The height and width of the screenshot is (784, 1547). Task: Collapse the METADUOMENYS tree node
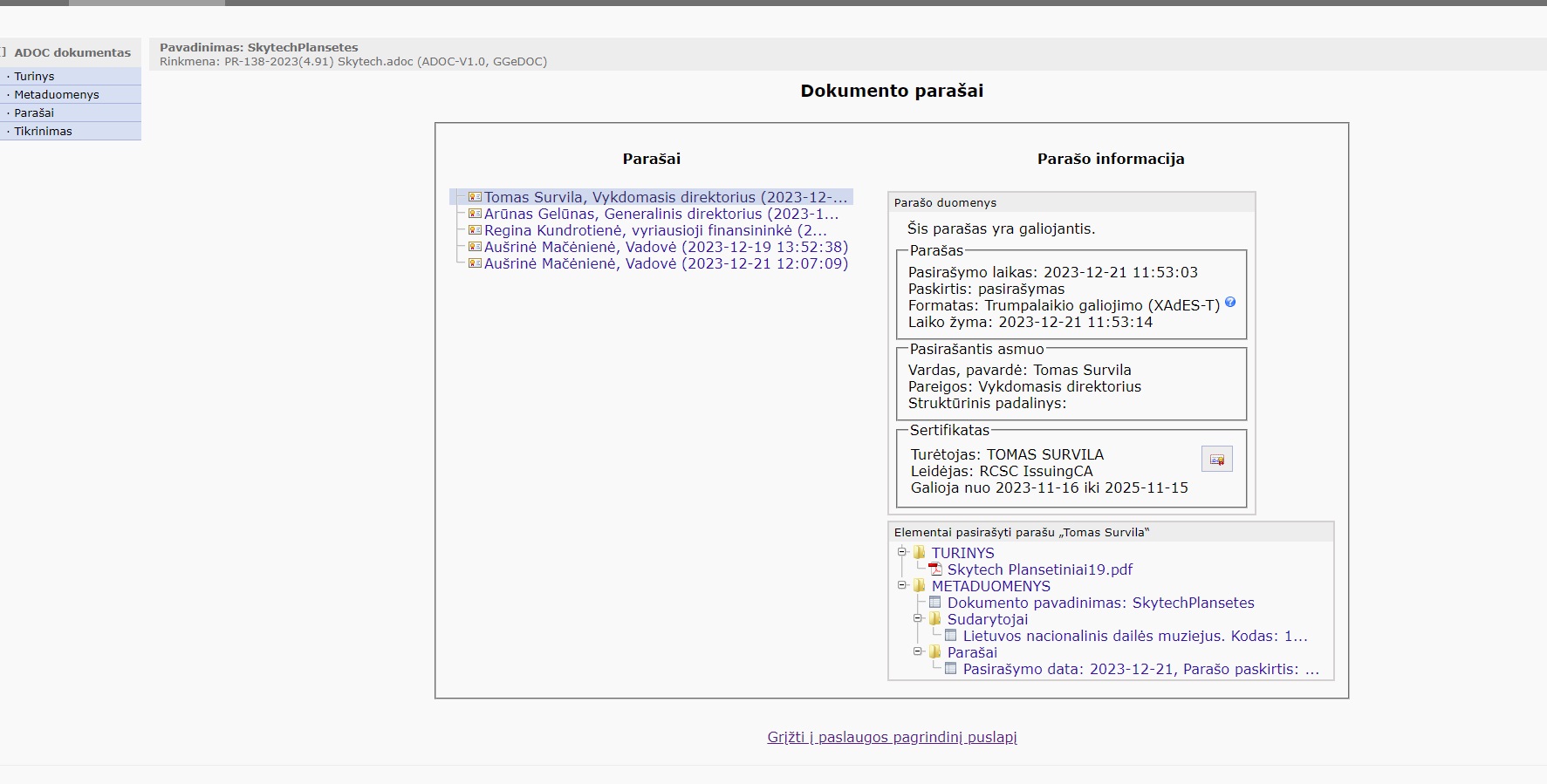[x=902, y=585]
